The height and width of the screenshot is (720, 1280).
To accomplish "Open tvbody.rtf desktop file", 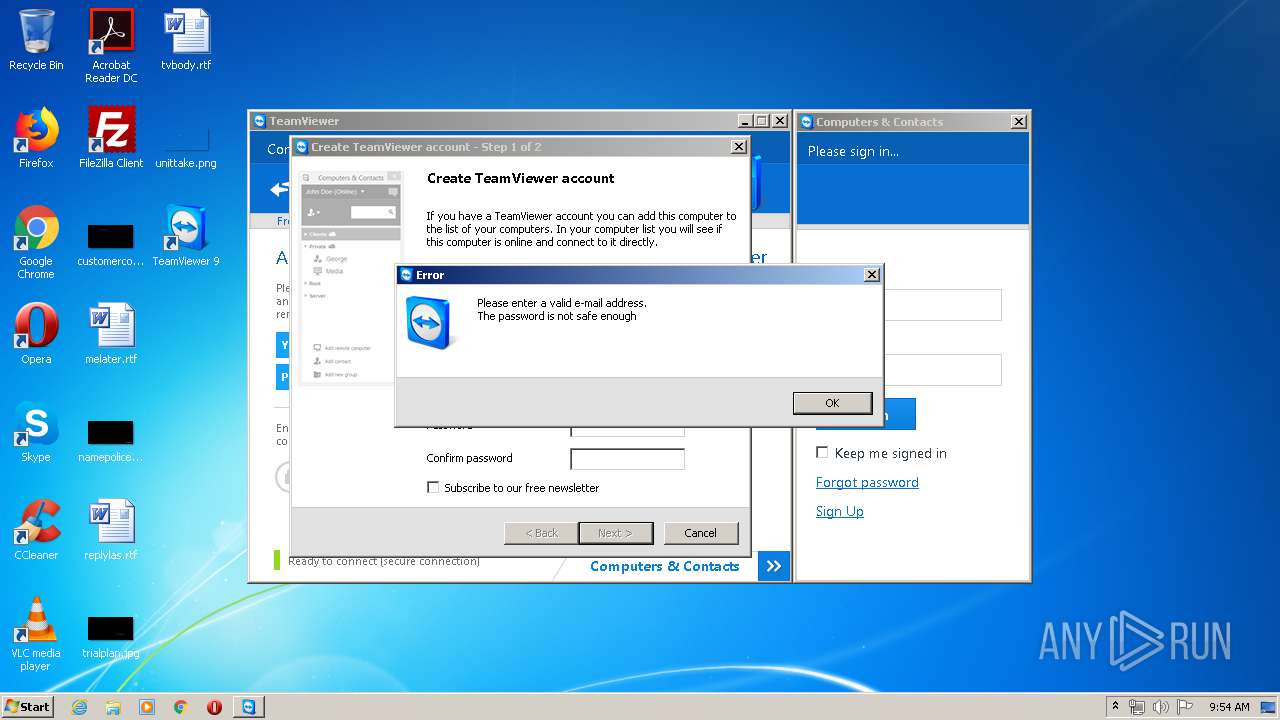I will click(186, 41).
